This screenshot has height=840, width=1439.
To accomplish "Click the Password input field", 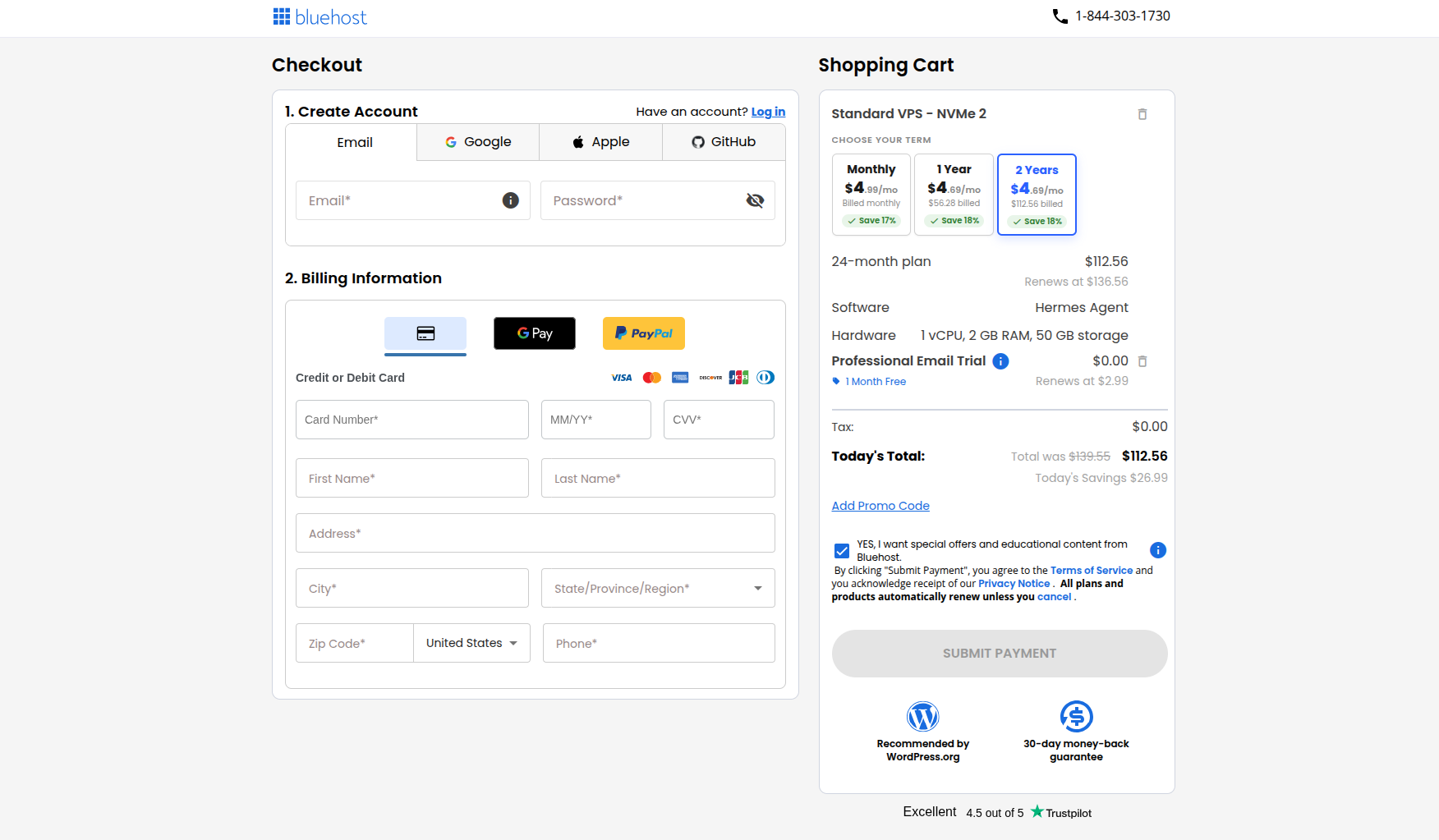I will coord(658,200).
